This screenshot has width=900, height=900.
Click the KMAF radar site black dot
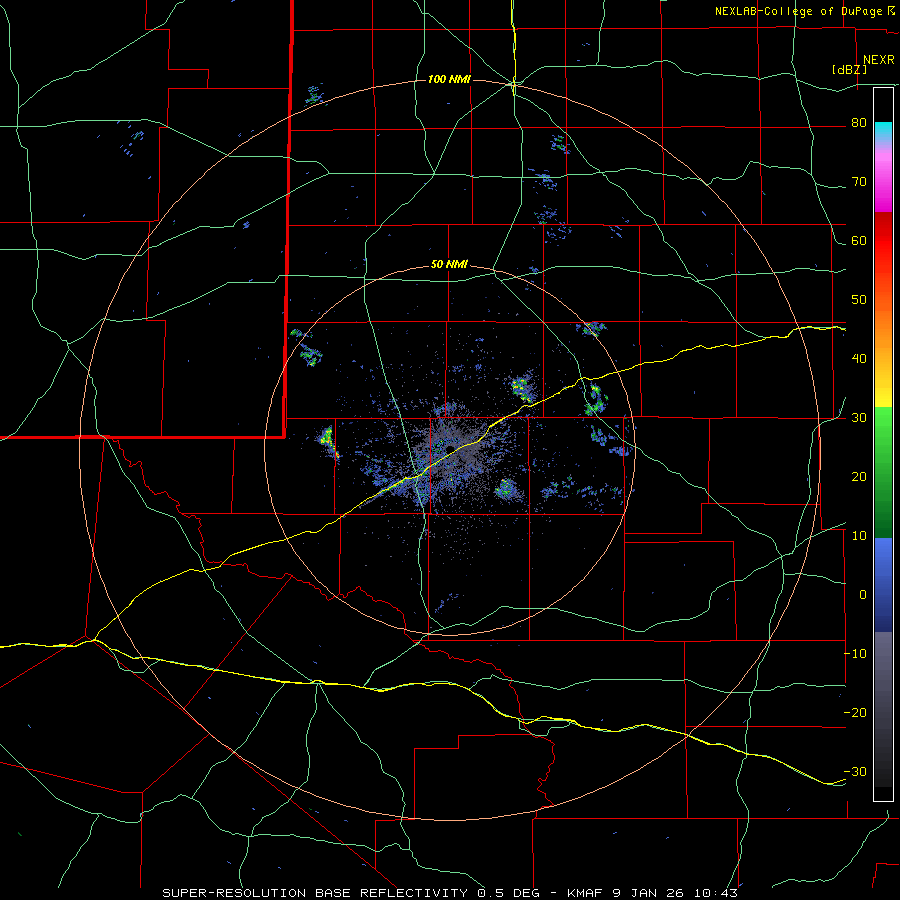click(x=451, y=448)
